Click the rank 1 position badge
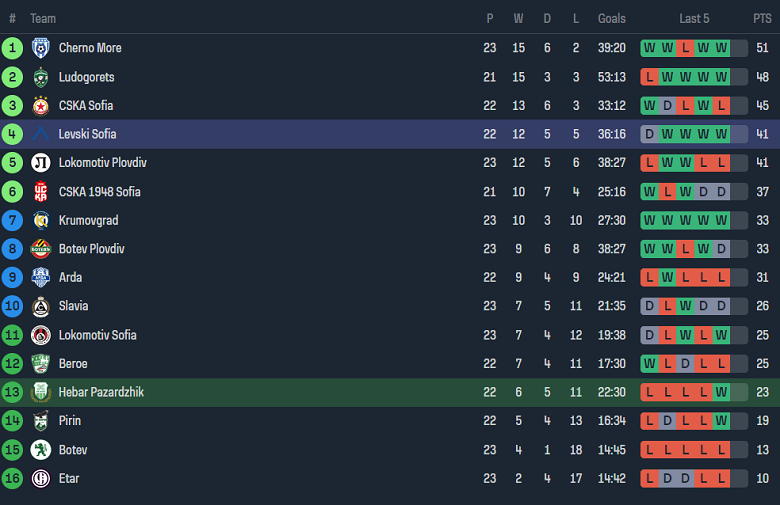 [x=12, y=48]
